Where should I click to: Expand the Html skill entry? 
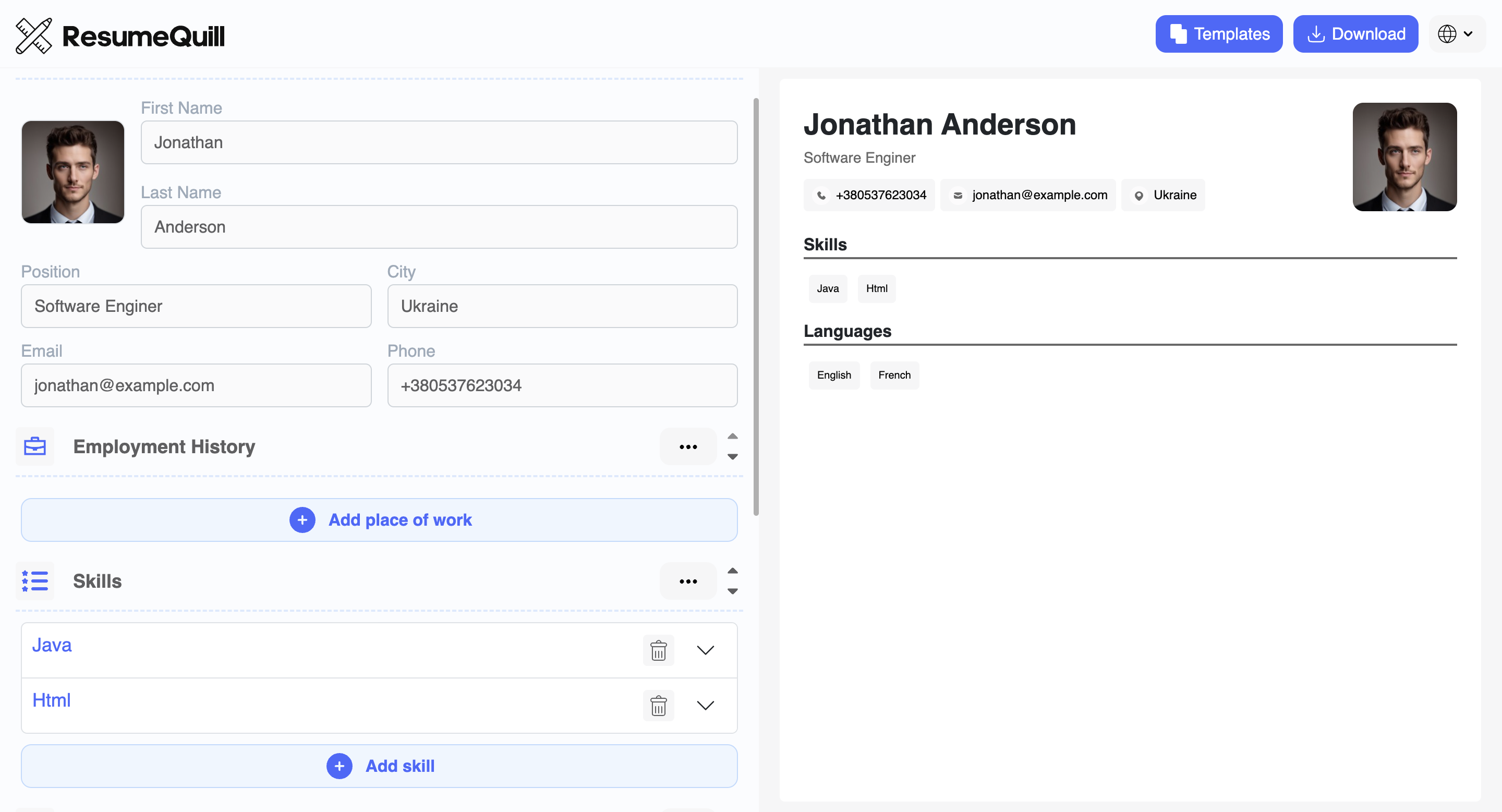706,705
